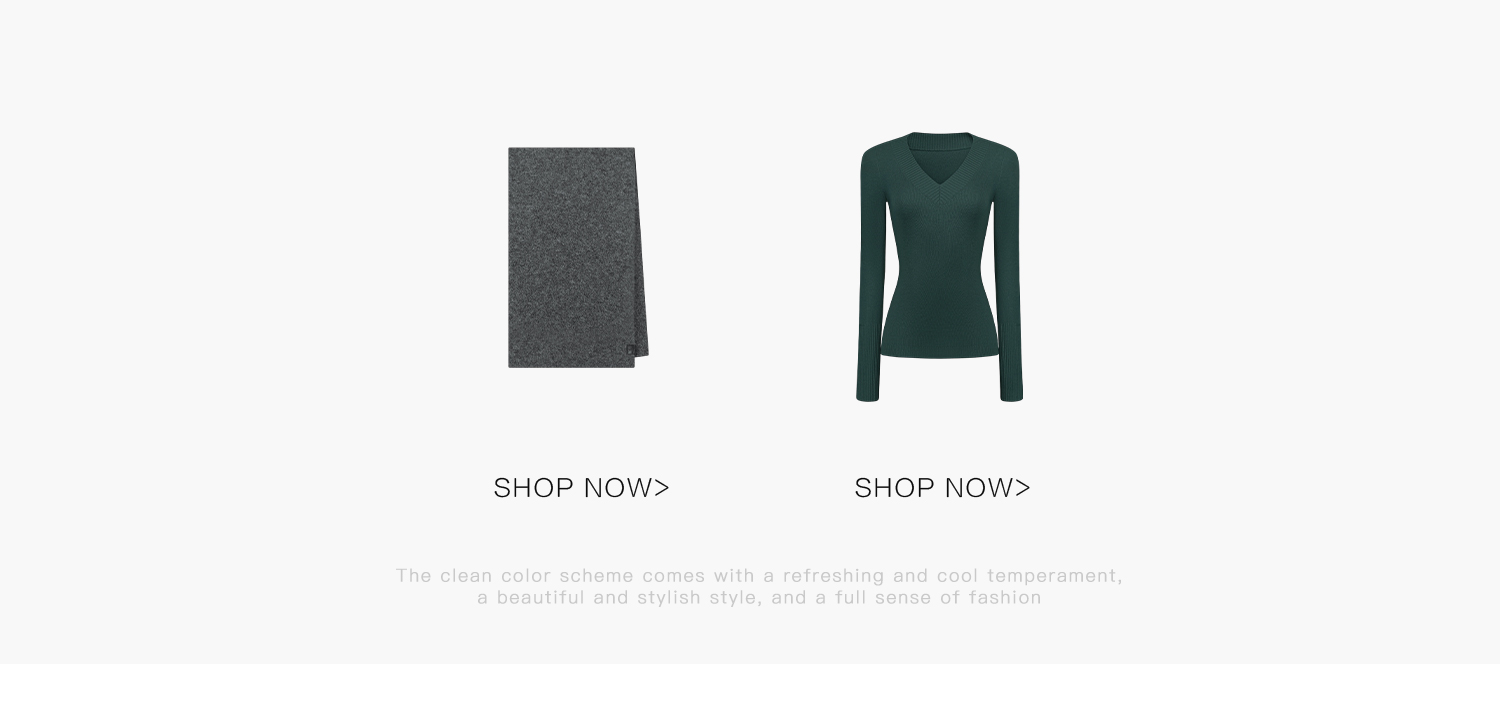Click the V-neck collar of the sweater

point(940,149)
